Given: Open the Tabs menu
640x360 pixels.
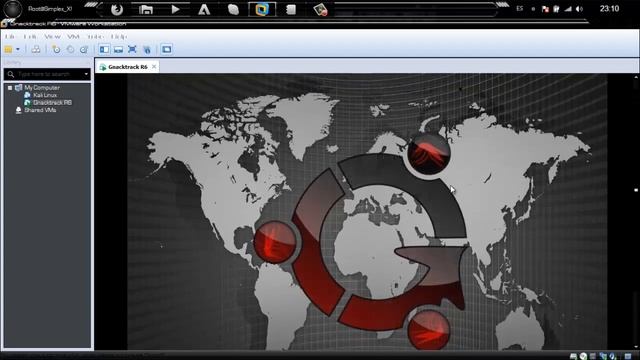Looking at the screenshot, I should [95, 37].
